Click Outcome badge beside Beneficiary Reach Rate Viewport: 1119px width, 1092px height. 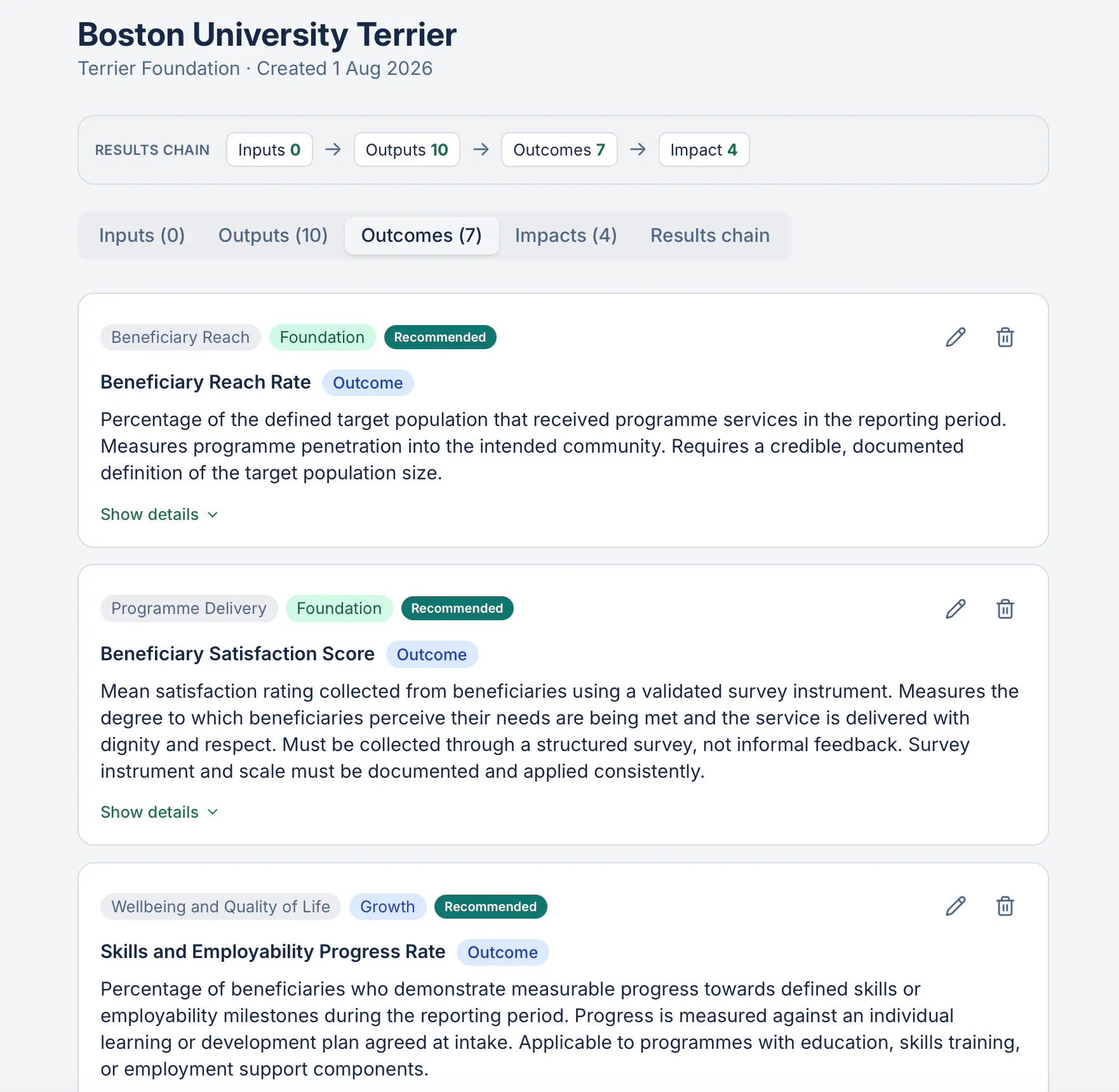[x=368, y=383]
